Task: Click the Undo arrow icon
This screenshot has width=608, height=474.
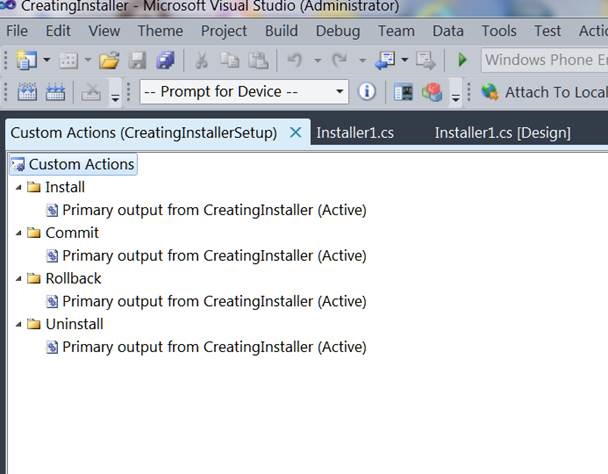Action: click(x=294, y=61)
